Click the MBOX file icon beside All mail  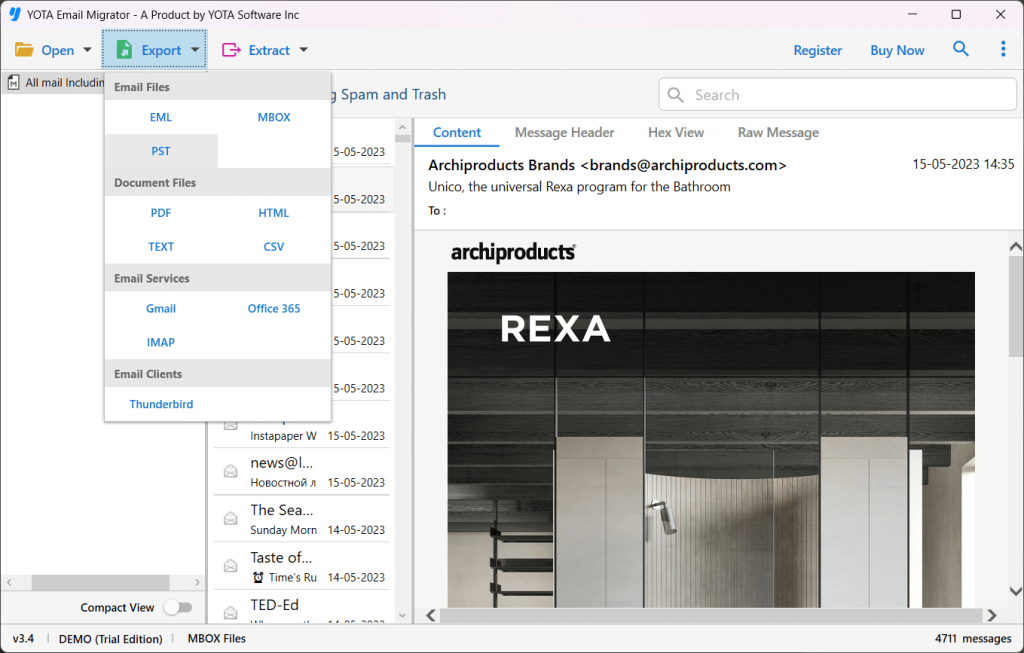pyautogui.click(x=13, y=82)
